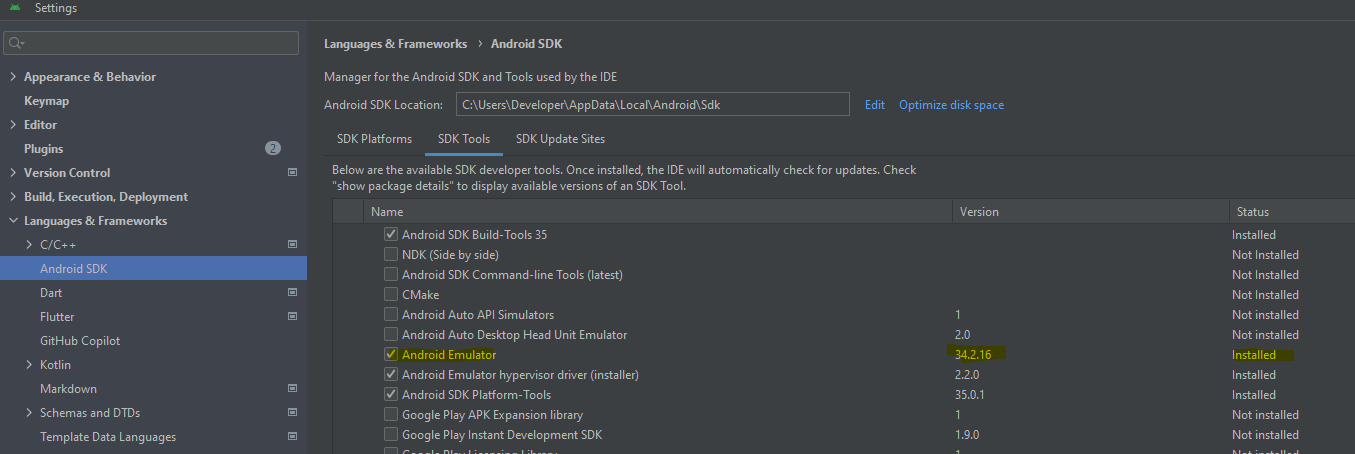Viewport: 1355px width, 454px height.
Task: Expand the Appearance & Behavior section
Action: [13, 77]
